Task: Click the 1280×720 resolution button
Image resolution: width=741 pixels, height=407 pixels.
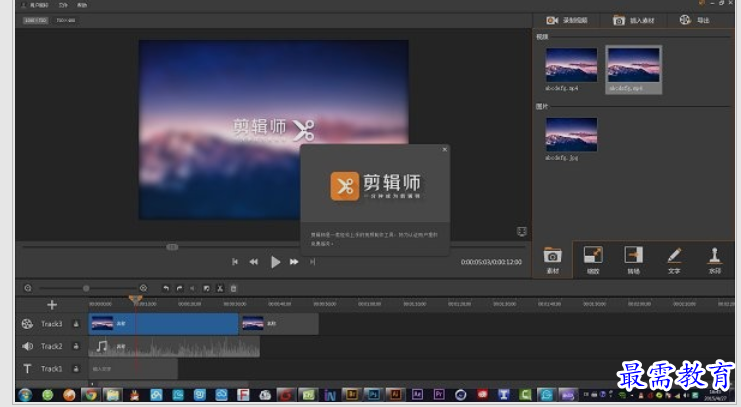Action: tap(35, 21)
